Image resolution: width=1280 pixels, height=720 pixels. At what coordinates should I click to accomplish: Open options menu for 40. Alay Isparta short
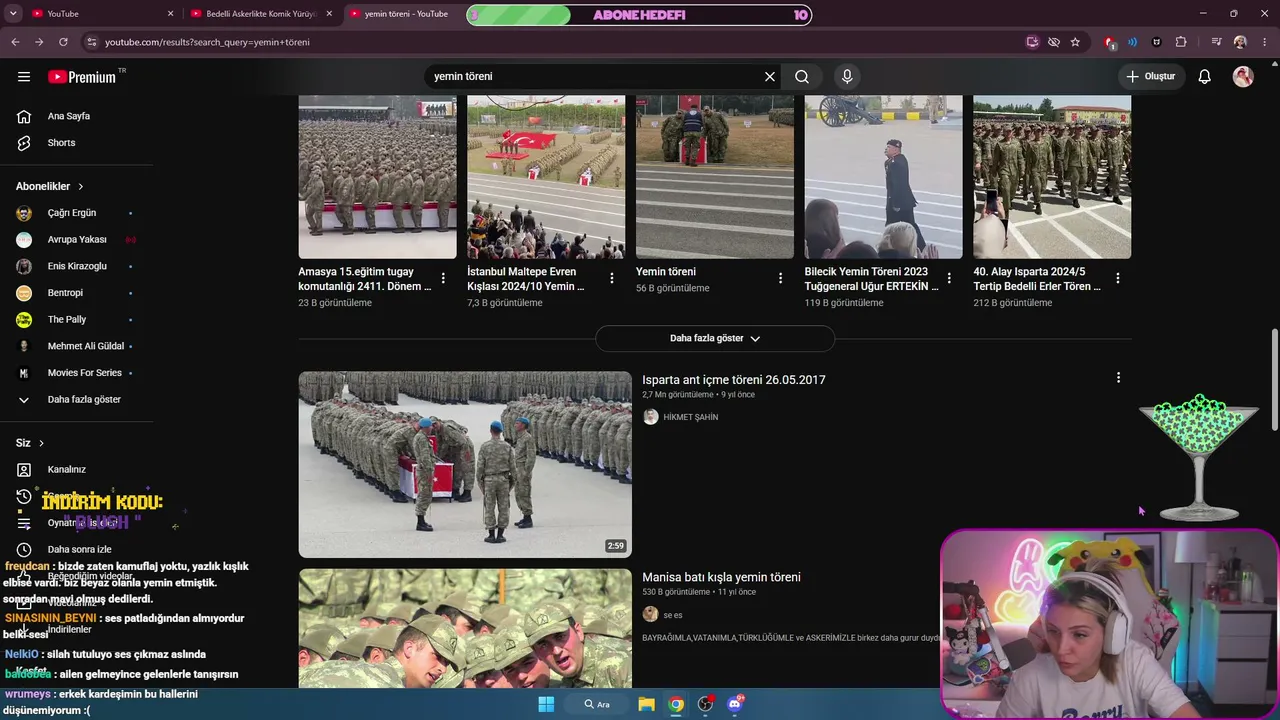pyautogui.click(x=1118, y=278)
